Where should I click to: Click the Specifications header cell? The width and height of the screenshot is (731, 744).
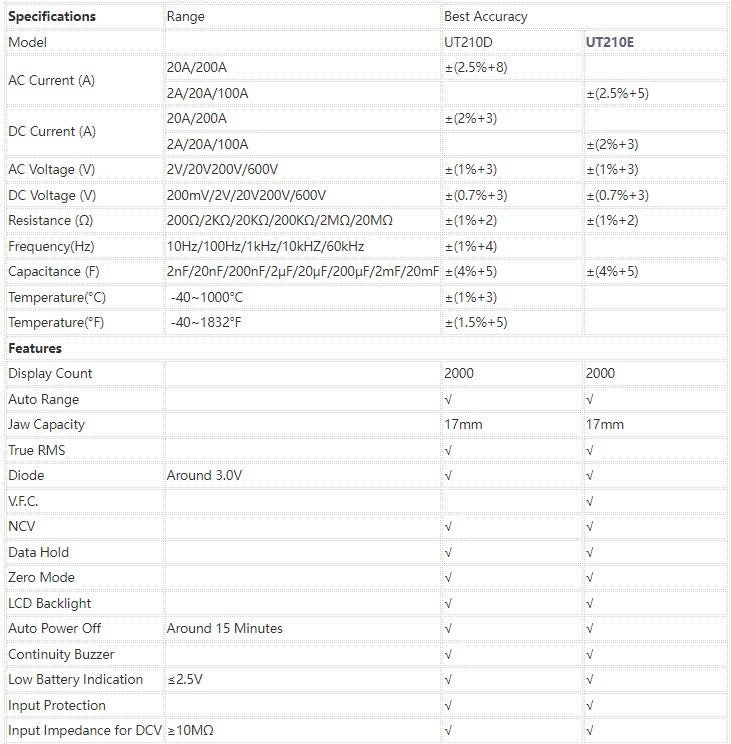(x=84, y=17)
